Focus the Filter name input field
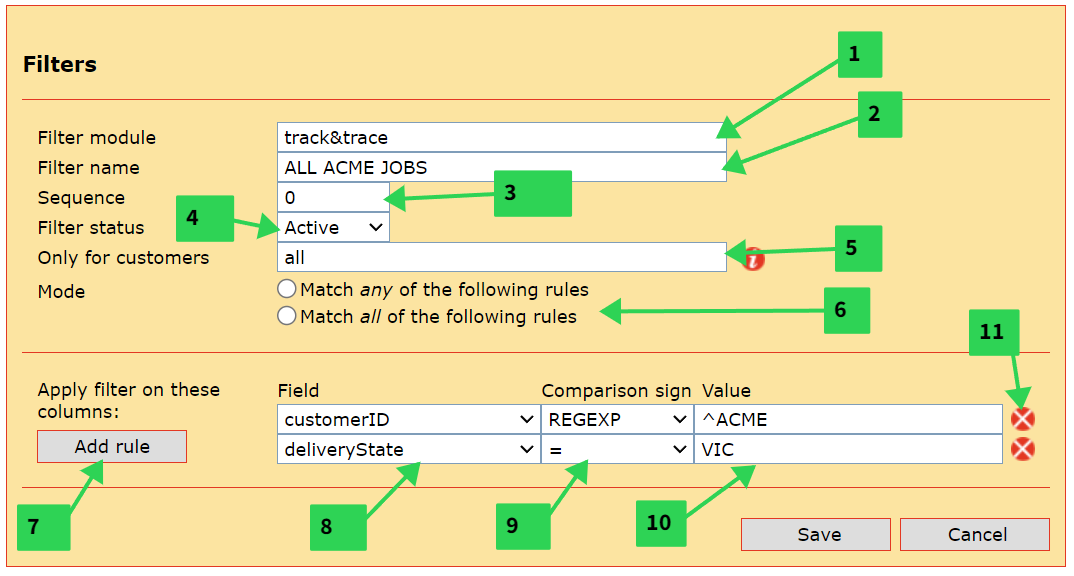Viewport: 1074px width, 576px height. pyautogui.click(x=501, y=167)
